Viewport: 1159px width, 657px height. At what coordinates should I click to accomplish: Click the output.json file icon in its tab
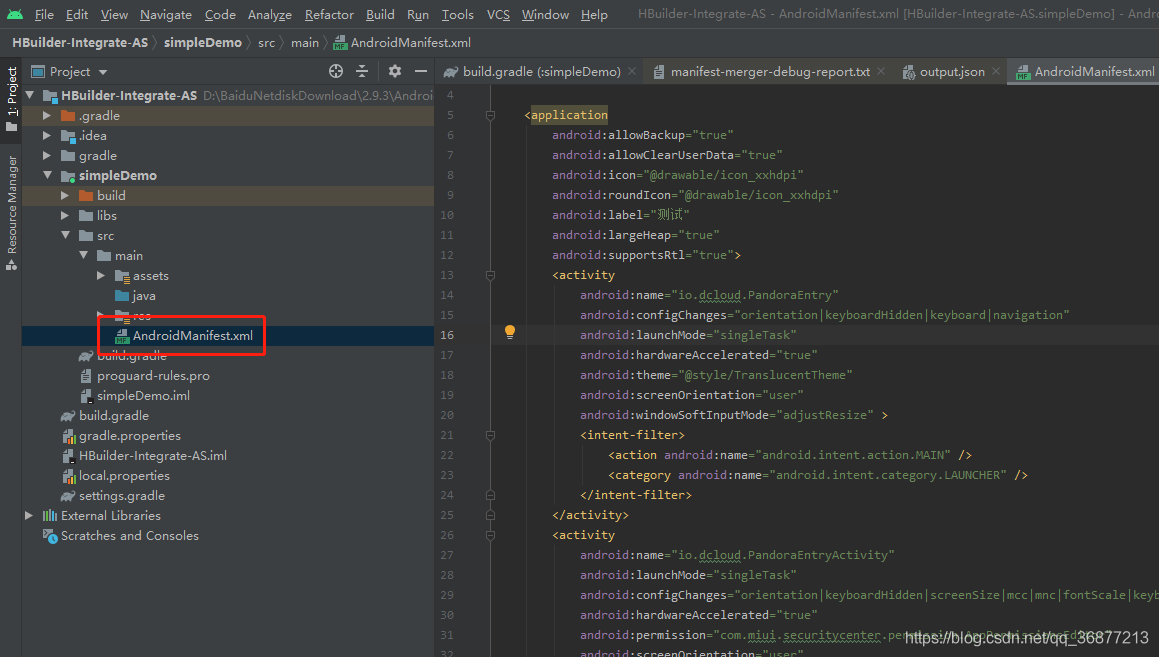[x=908, y=71]
